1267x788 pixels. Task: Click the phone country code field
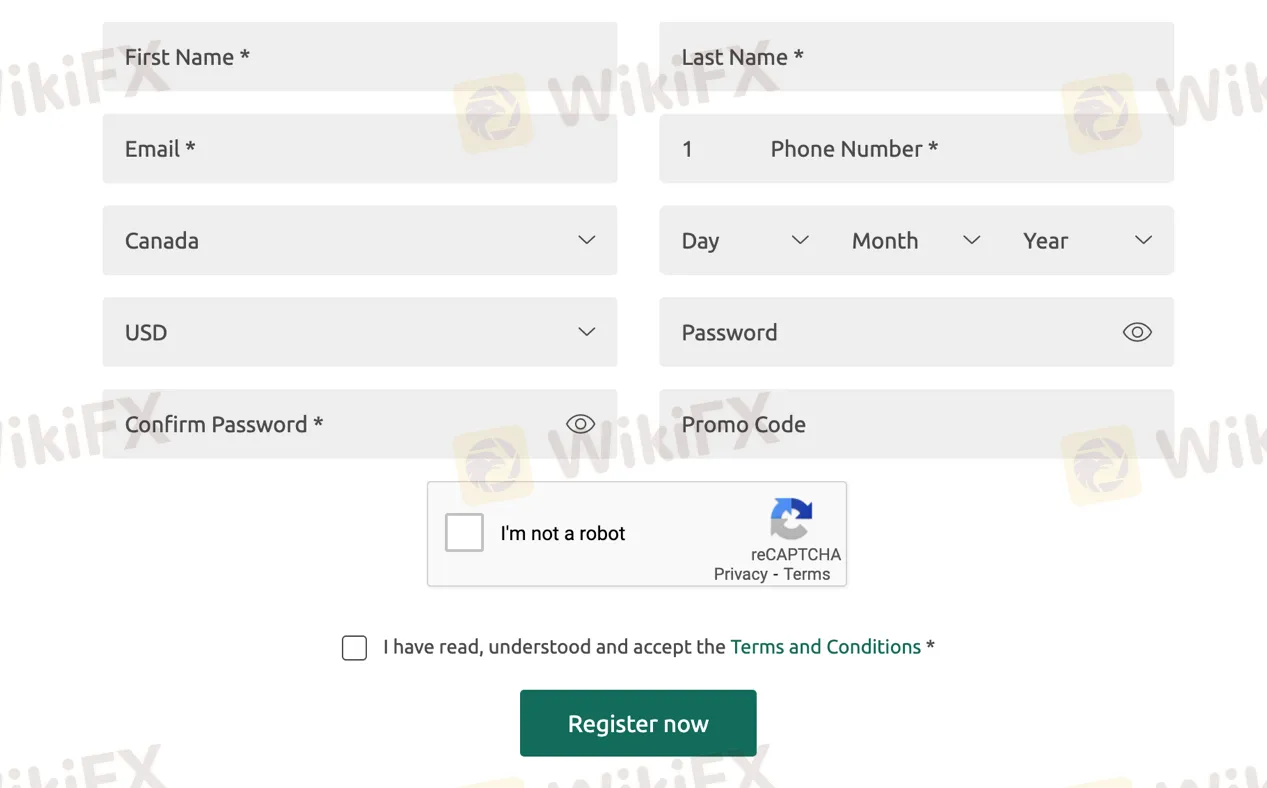tap(700, 149)
